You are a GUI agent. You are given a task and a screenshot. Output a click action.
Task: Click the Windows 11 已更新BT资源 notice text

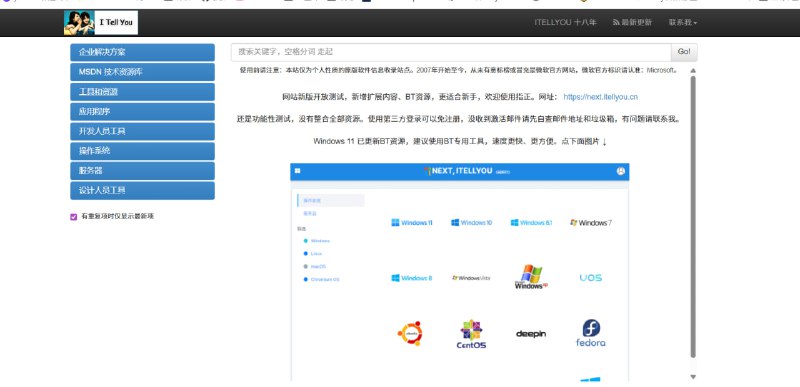(460, 142)
